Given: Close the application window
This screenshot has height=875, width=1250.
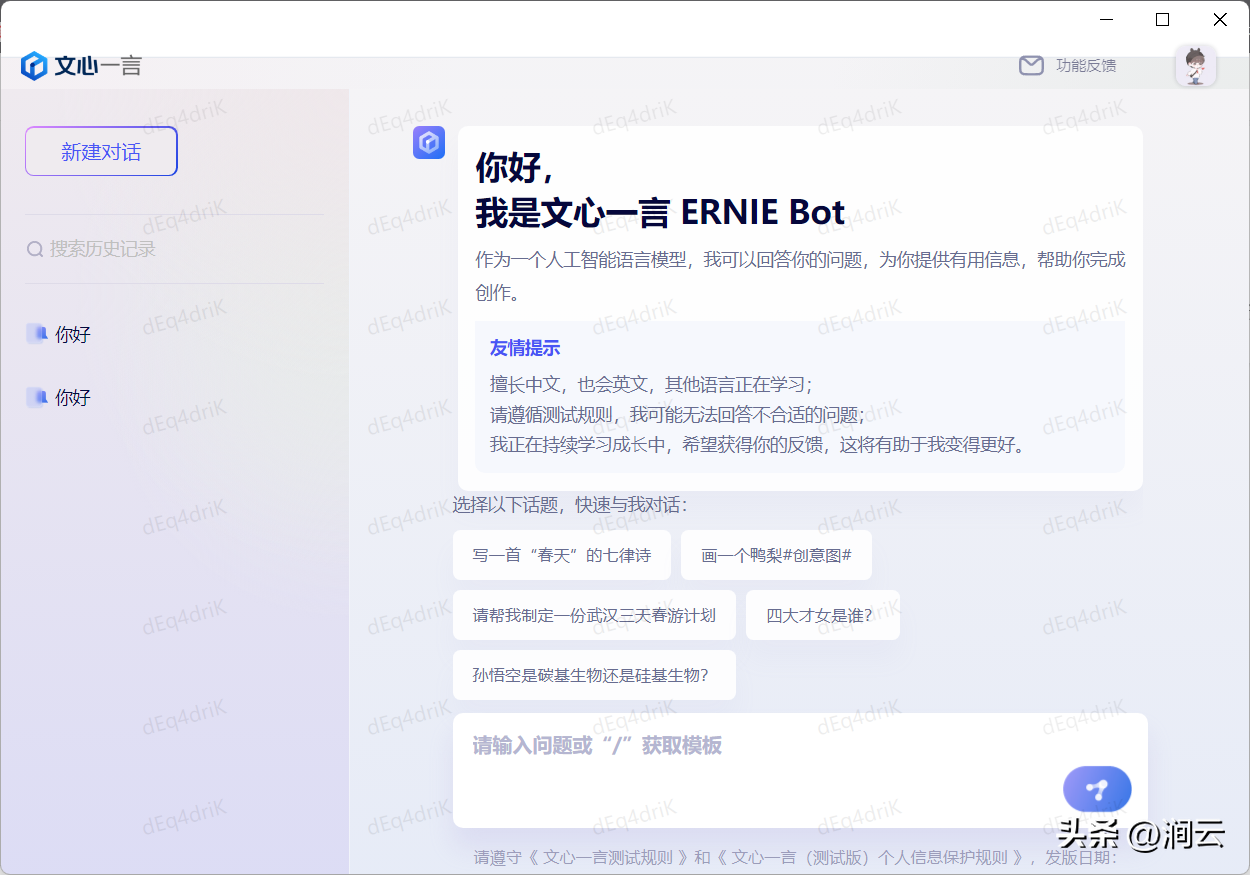Looking at the screenshot, I should [1220, 19].
